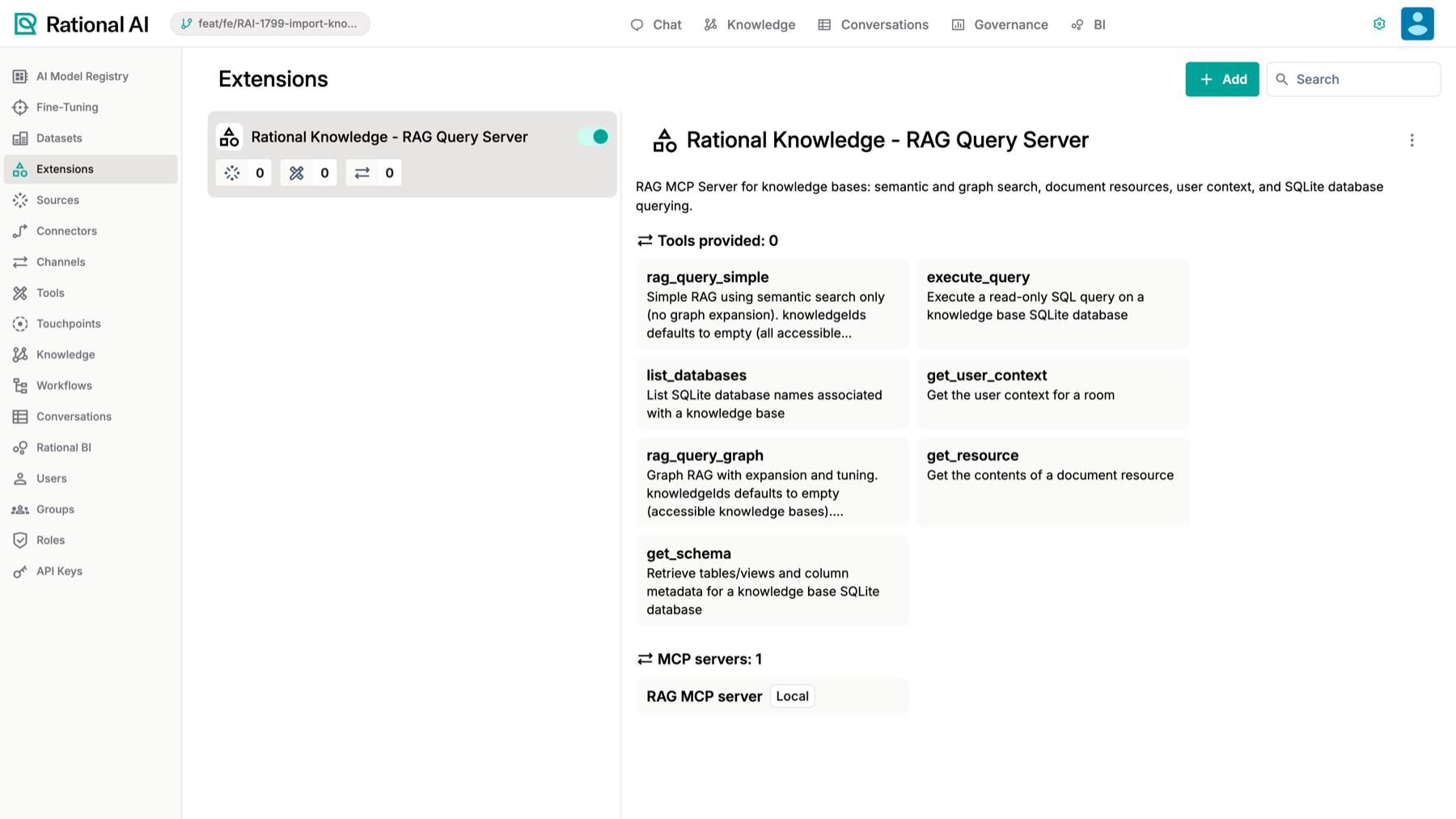Image resolution: width=1456 pixels, height=819 pixels.
Task: Click the detail panel header shapes icon
Action: coord(665,141)
